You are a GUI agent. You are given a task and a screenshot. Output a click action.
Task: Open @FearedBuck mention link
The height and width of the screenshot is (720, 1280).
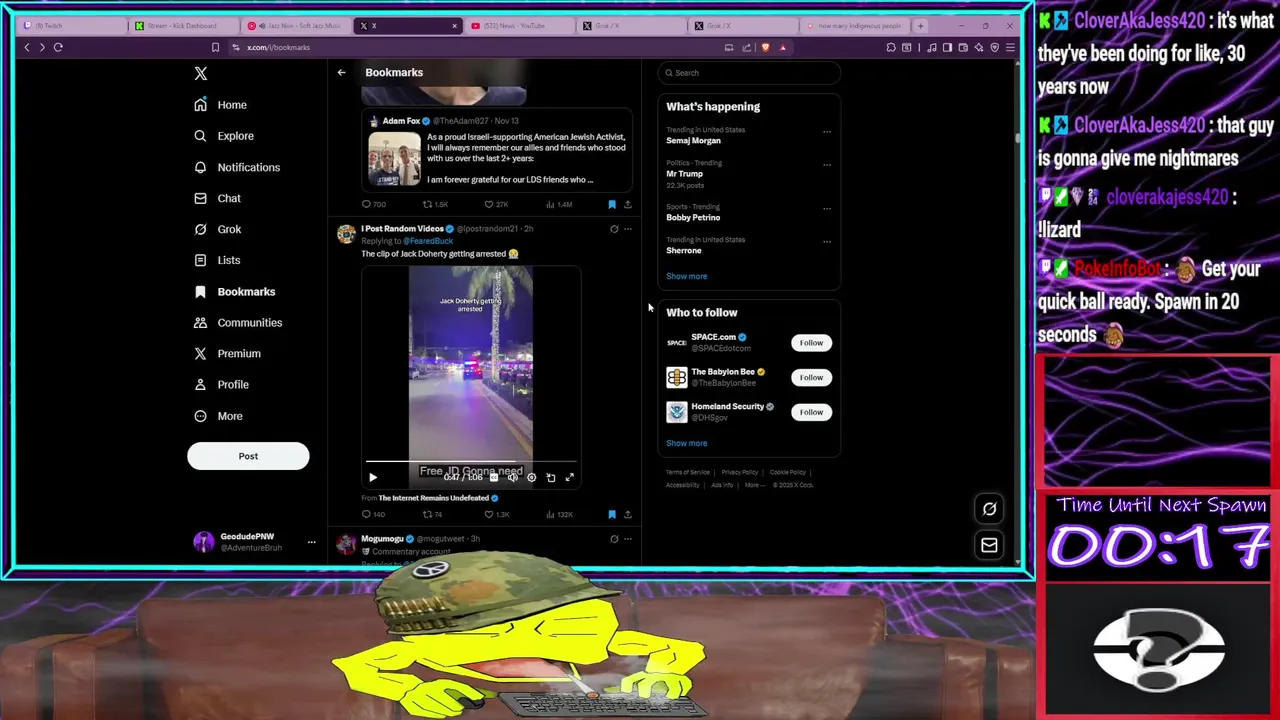click(428, 241)
